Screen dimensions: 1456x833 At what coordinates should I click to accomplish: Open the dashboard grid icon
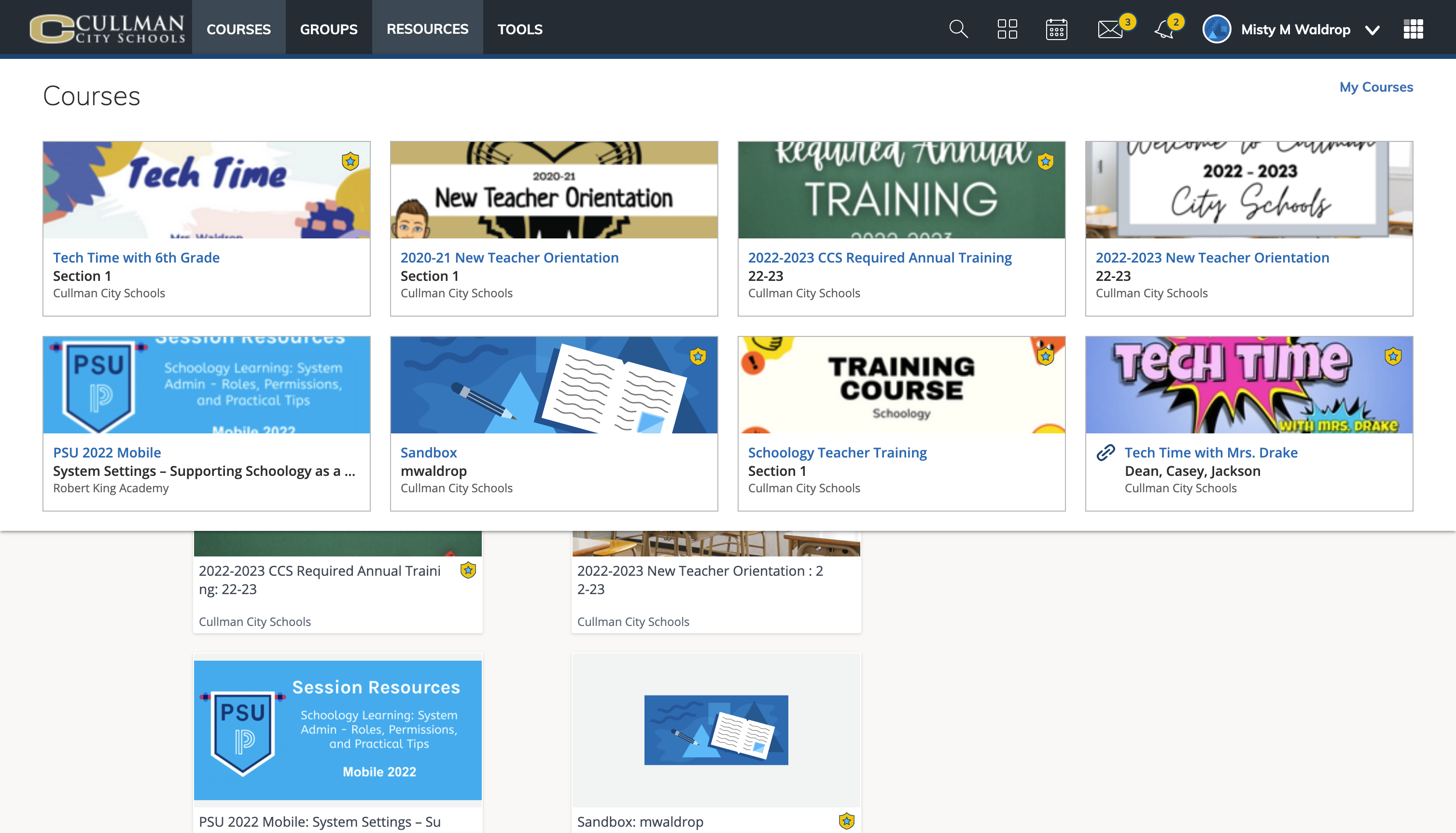coord(1007,29)
